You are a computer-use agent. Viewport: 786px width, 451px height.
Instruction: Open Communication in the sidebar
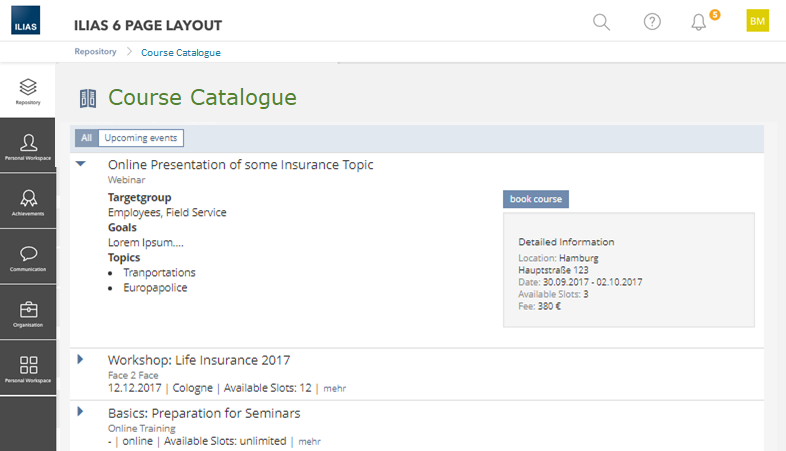(x=28, y=258)
